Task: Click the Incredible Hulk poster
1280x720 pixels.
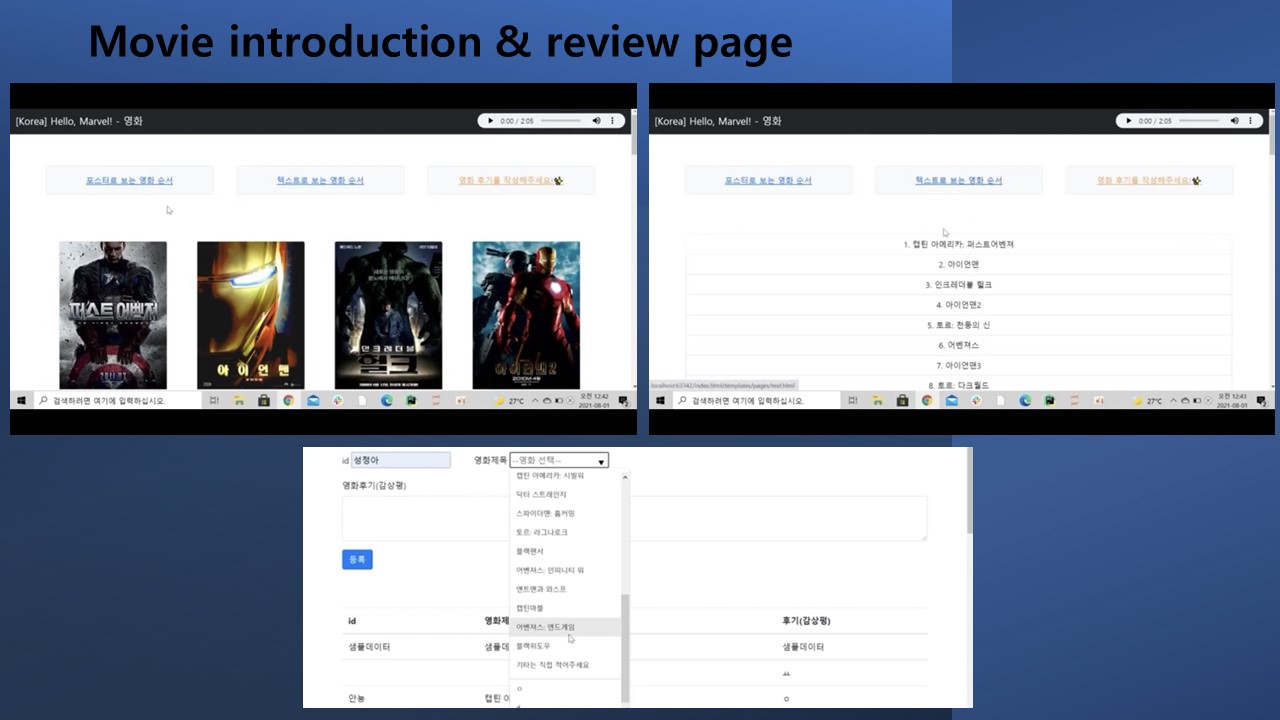Action: point(388,315)
